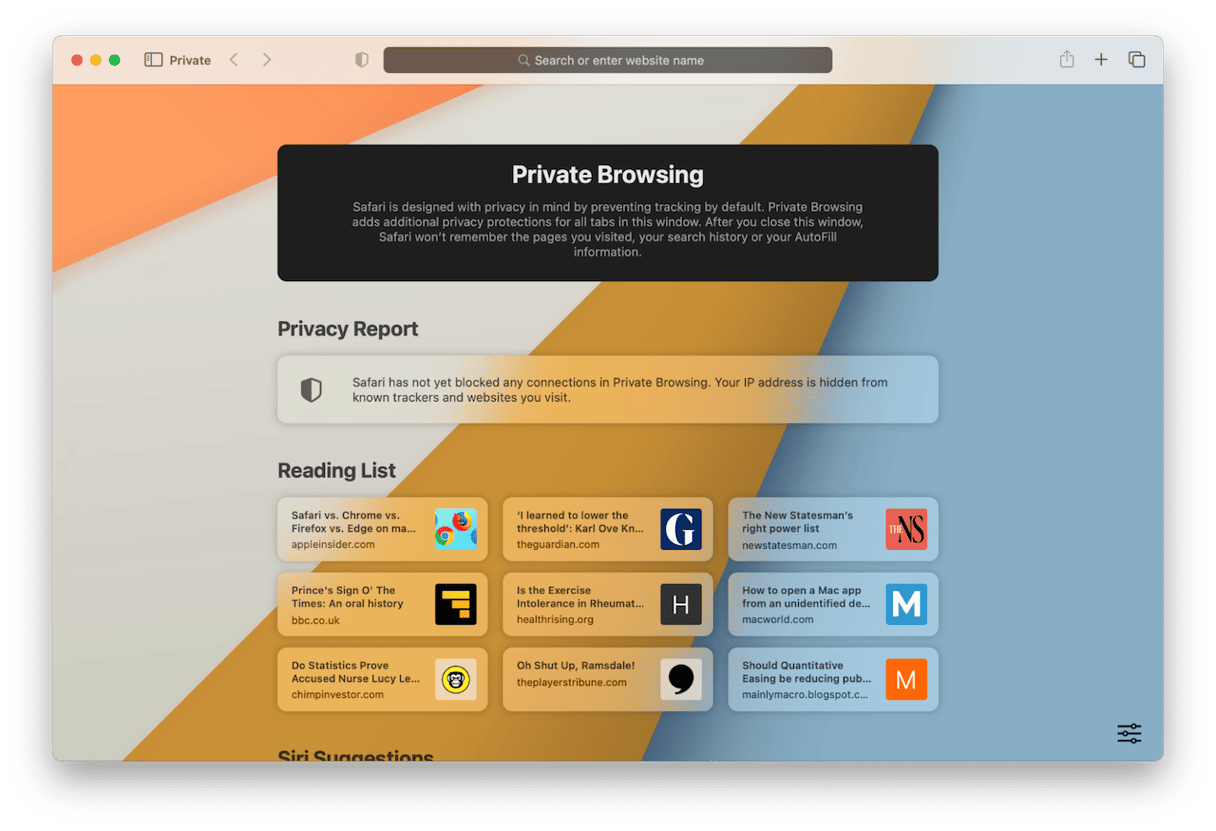Click the shield icon in Privacy Report
The width and height of the screenshot is (1216, 831).
(x=311, y=390)
